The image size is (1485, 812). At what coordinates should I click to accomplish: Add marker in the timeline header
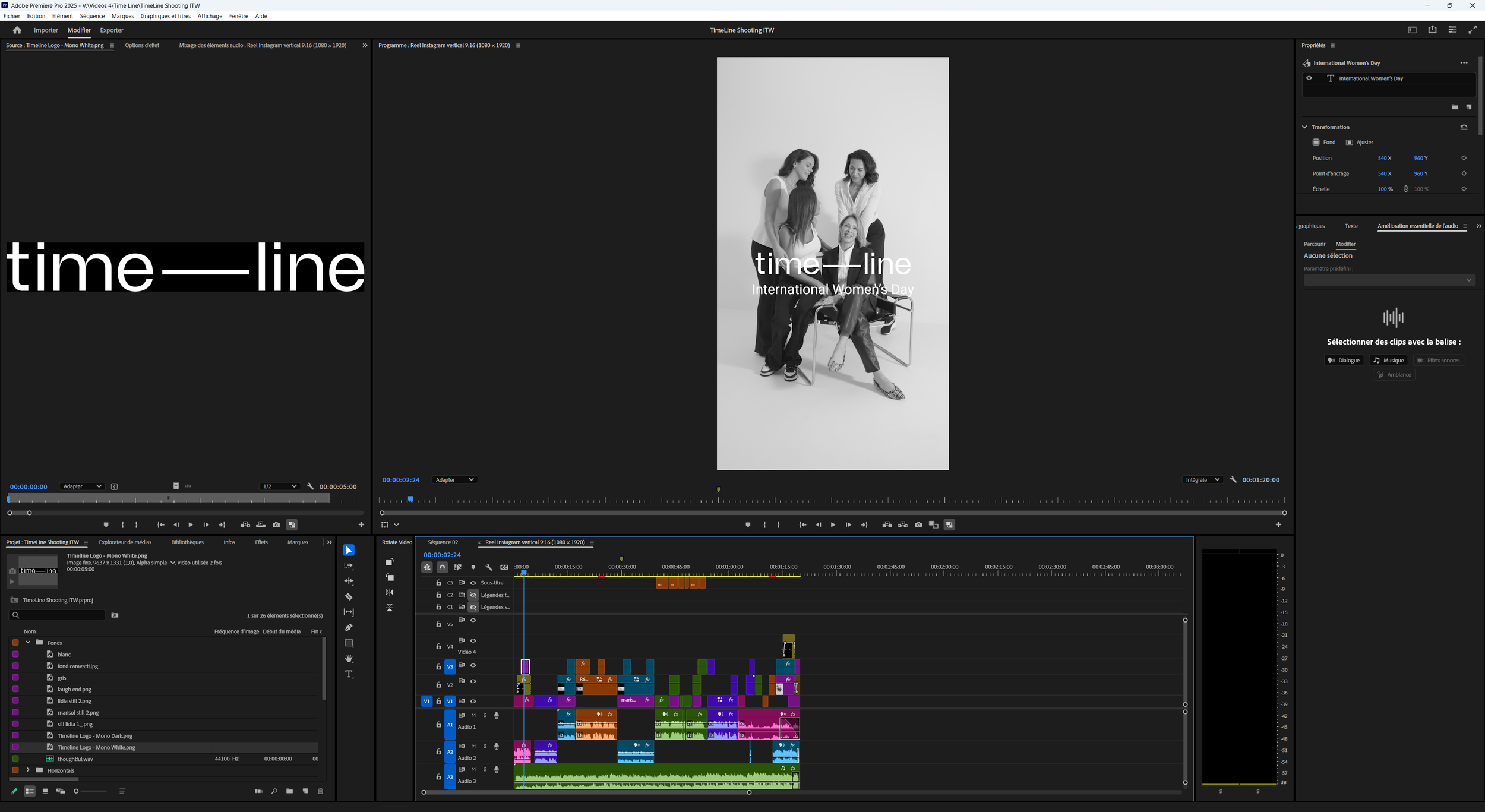click(473, 567)
